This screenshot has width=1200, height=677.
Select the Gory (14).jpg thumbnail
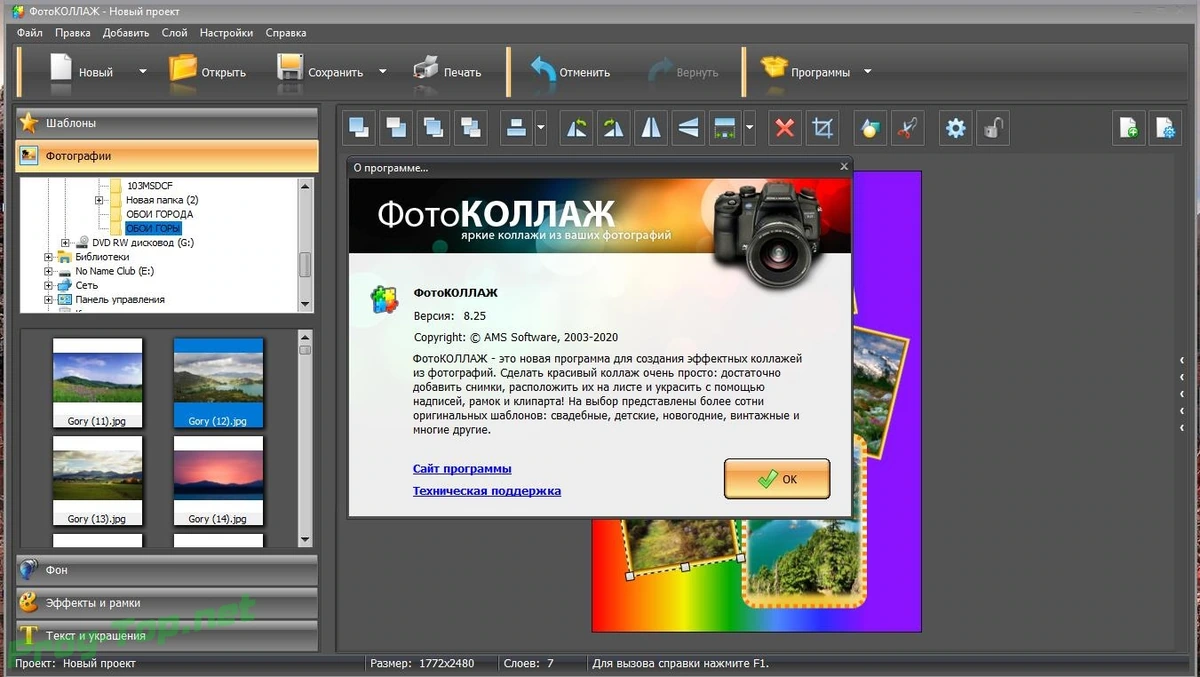pyautogui.click(x=218, y=480)
